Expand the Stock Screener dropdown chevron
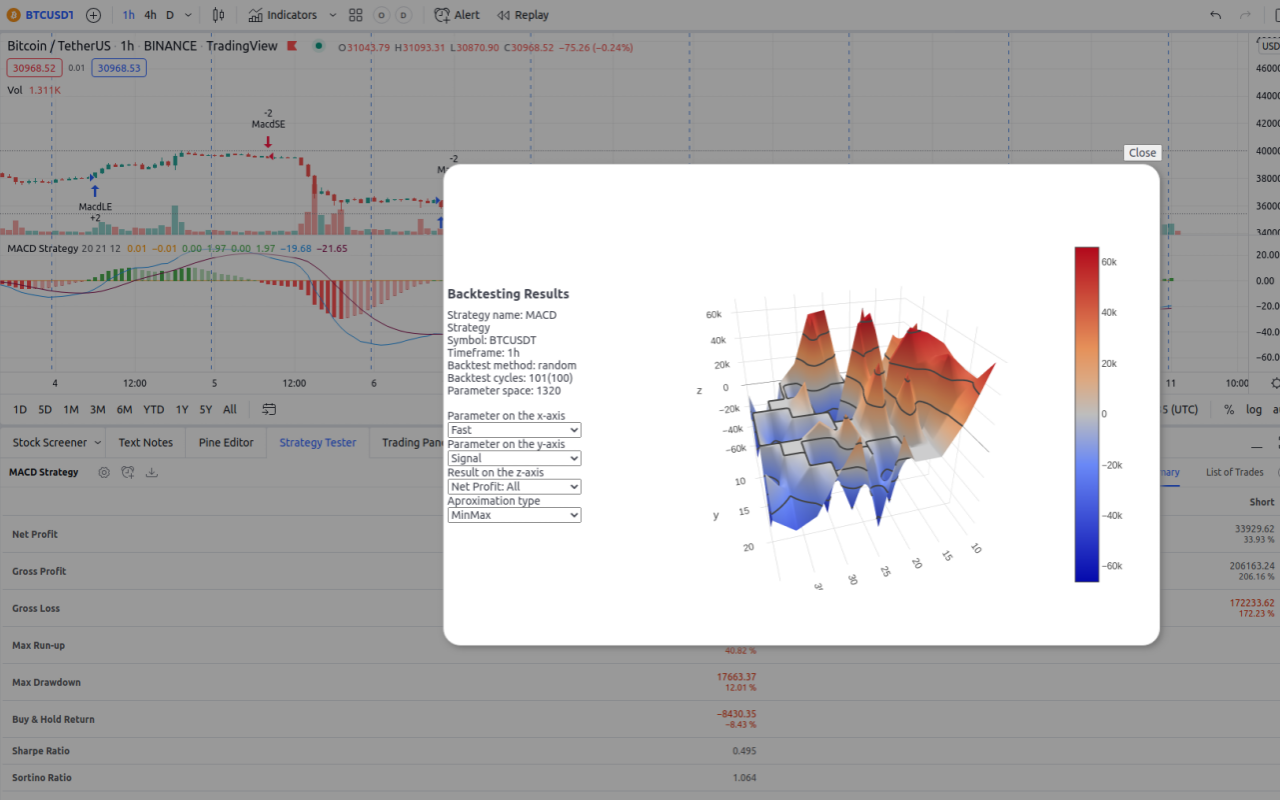The image size is (1280, 800). point(96,442)
